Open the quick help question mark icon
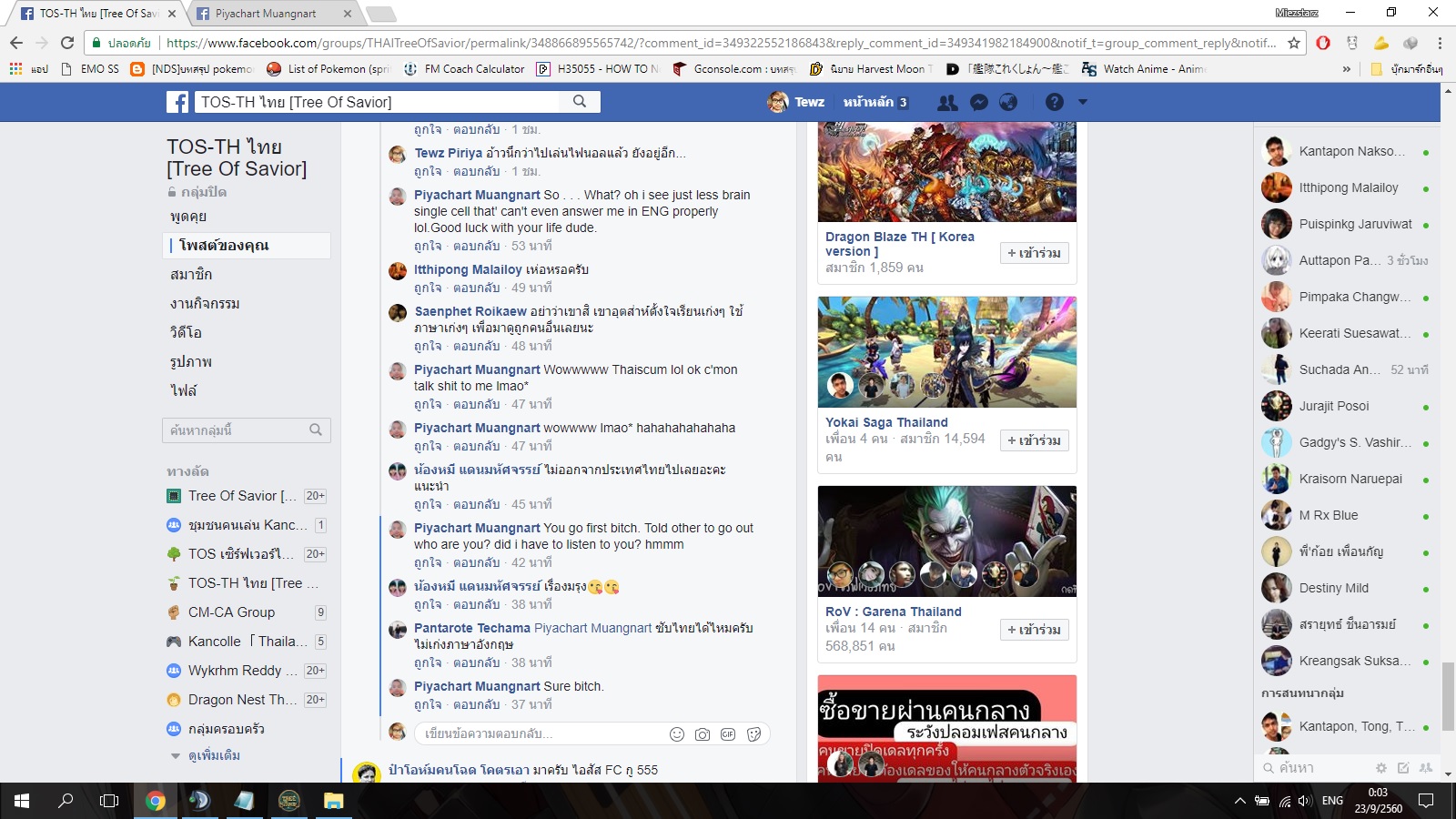 coord(1055,102)
